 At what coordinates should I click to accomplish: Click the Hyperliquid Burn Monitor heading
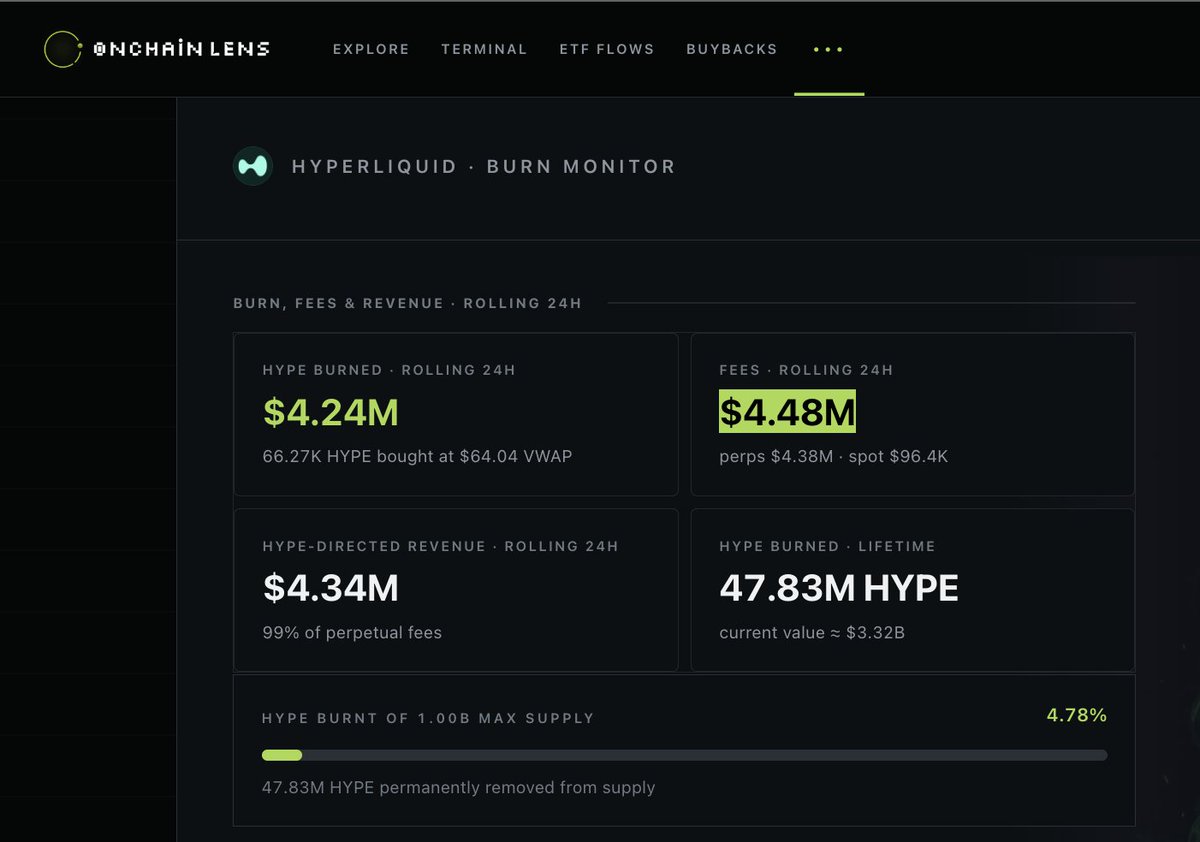coord(484,167)
